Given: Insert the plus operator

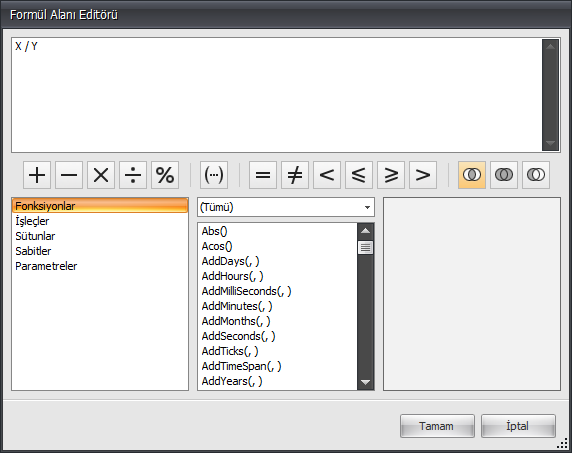Looking at the screenshot, I should pos(37,175).
